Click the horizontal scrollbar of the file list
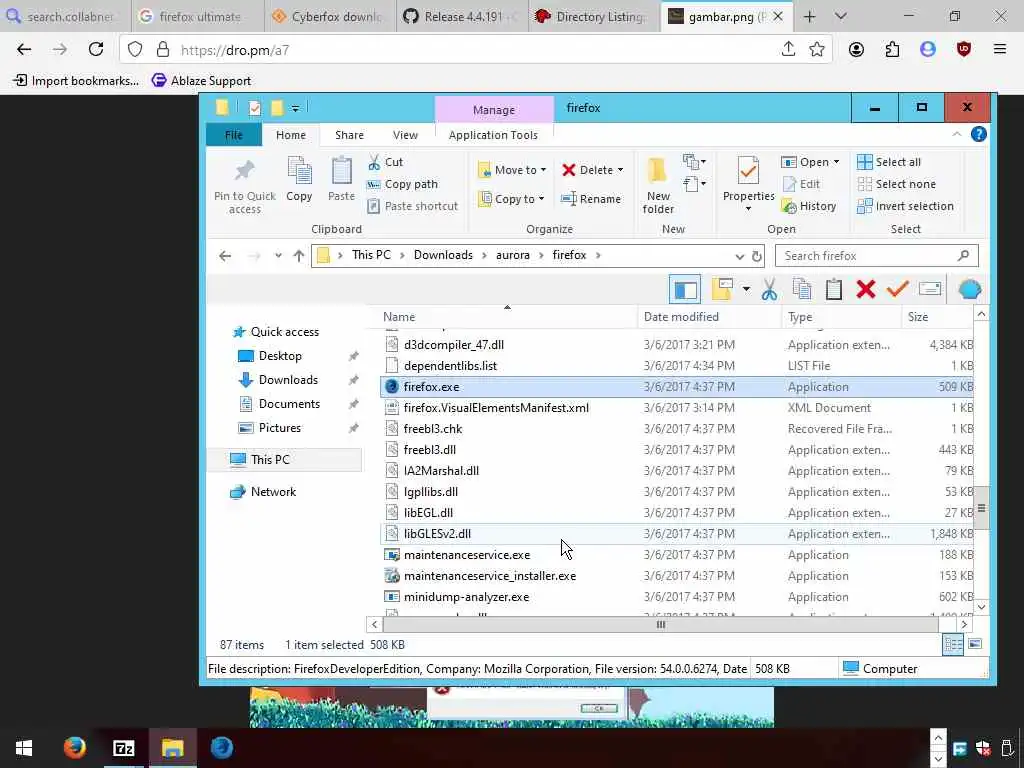 pos(661,624)
